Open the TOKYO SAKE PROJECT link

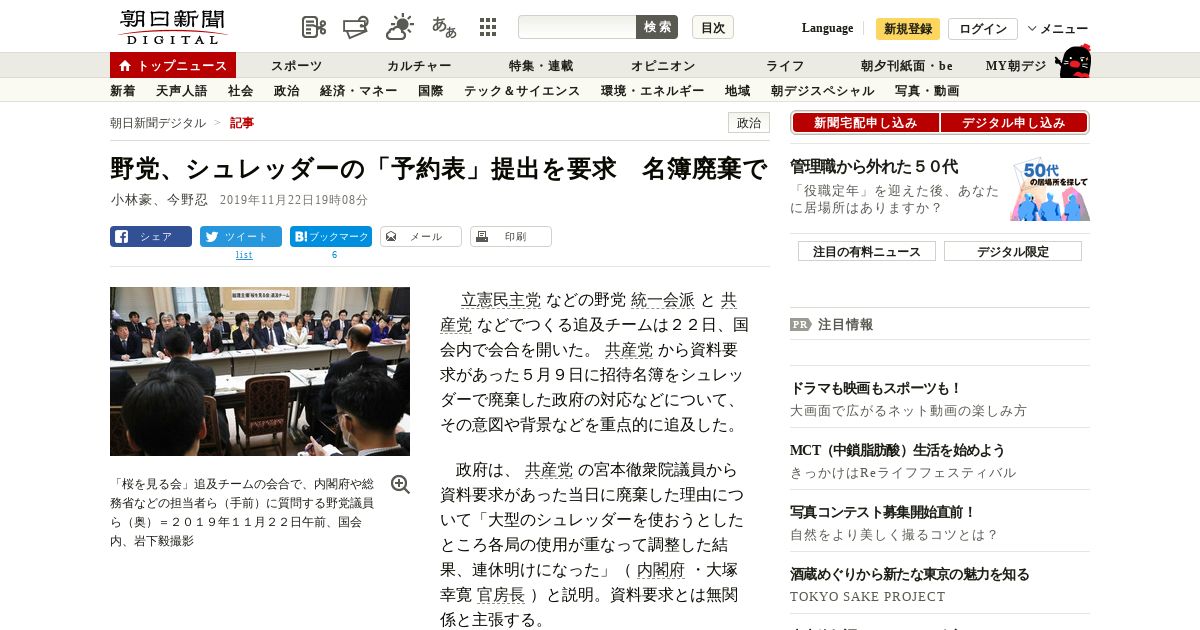pyautogui.click(x=867, y=597)
